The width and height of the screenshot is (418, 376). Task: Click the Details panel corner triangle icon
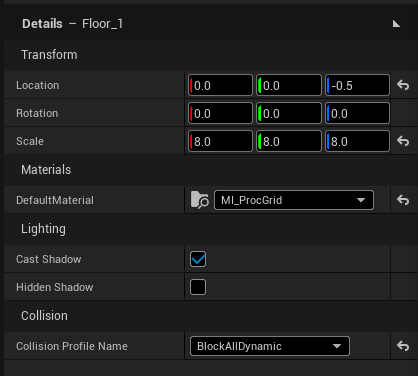tap(396, 24)
